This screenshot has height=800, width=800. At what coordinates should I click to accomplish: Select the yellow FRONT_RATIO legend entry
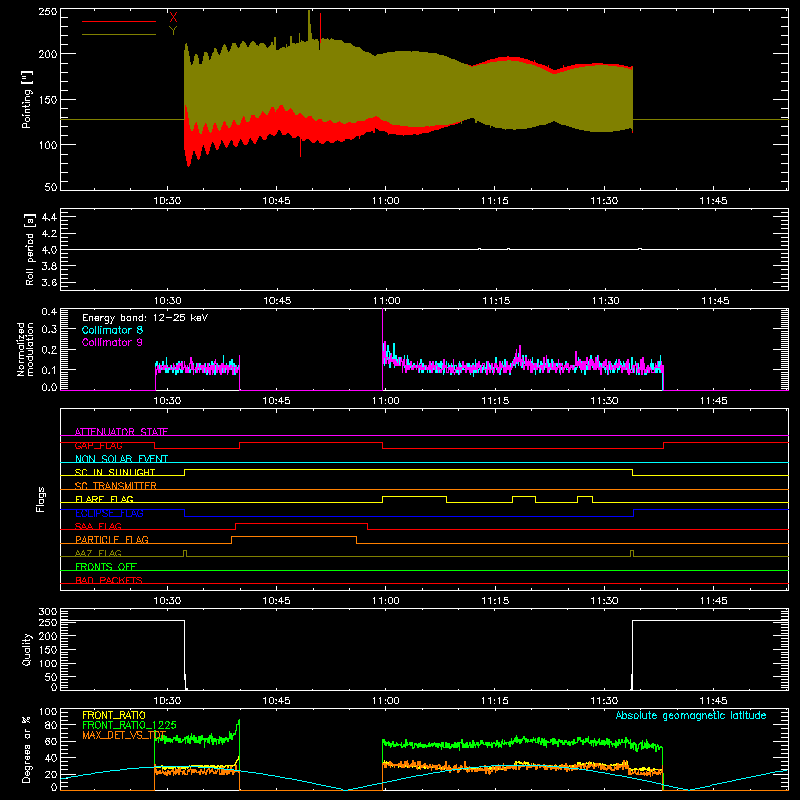114,715
